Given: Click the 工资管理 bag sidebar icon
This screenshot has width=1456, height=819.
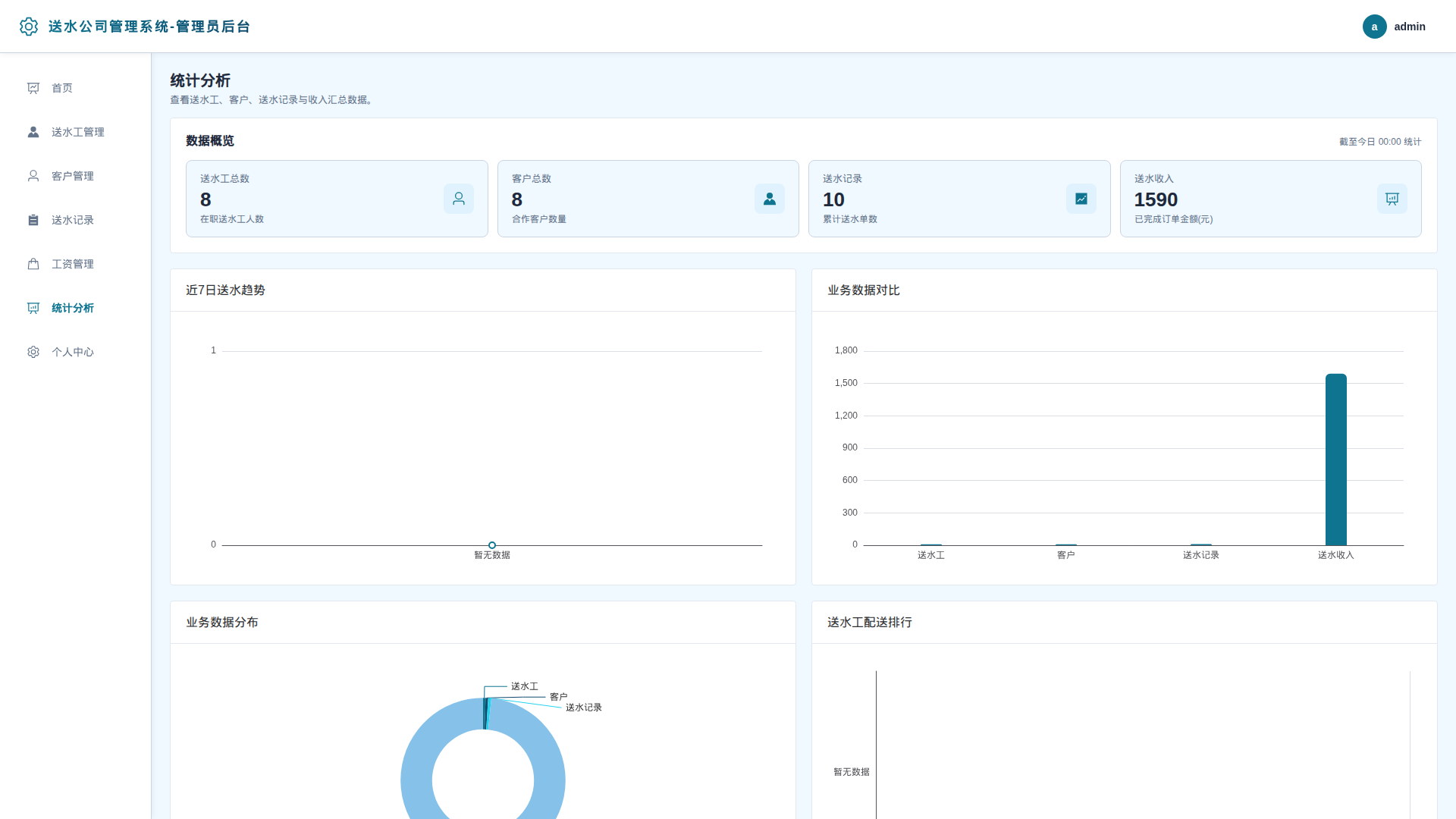Looking at the screenshot, I should 33,264.
